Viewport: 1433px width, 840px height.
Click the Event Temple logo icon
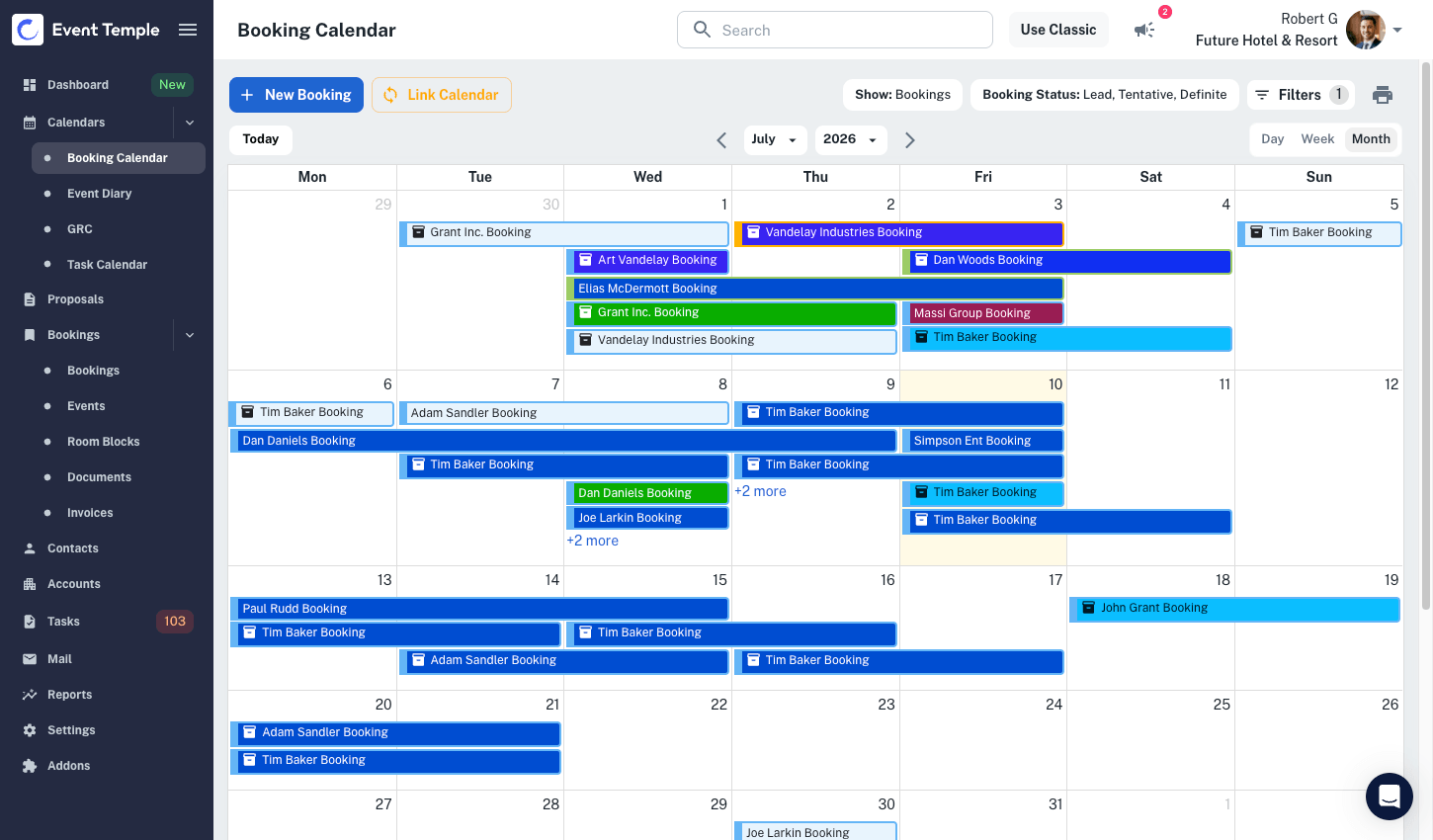coord(28,30)
